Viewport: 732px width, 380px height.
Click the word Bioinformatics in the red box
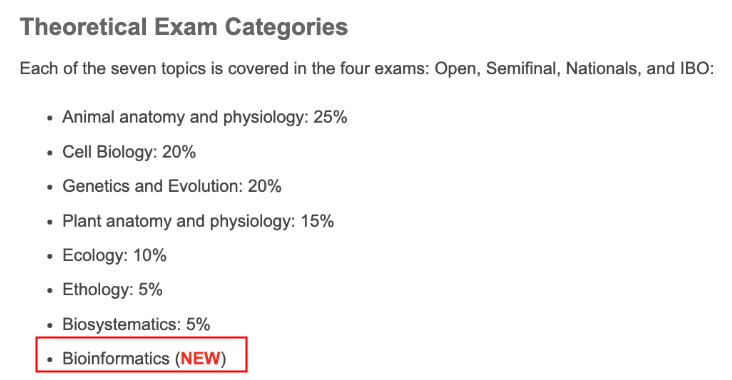tap(116, 359)
